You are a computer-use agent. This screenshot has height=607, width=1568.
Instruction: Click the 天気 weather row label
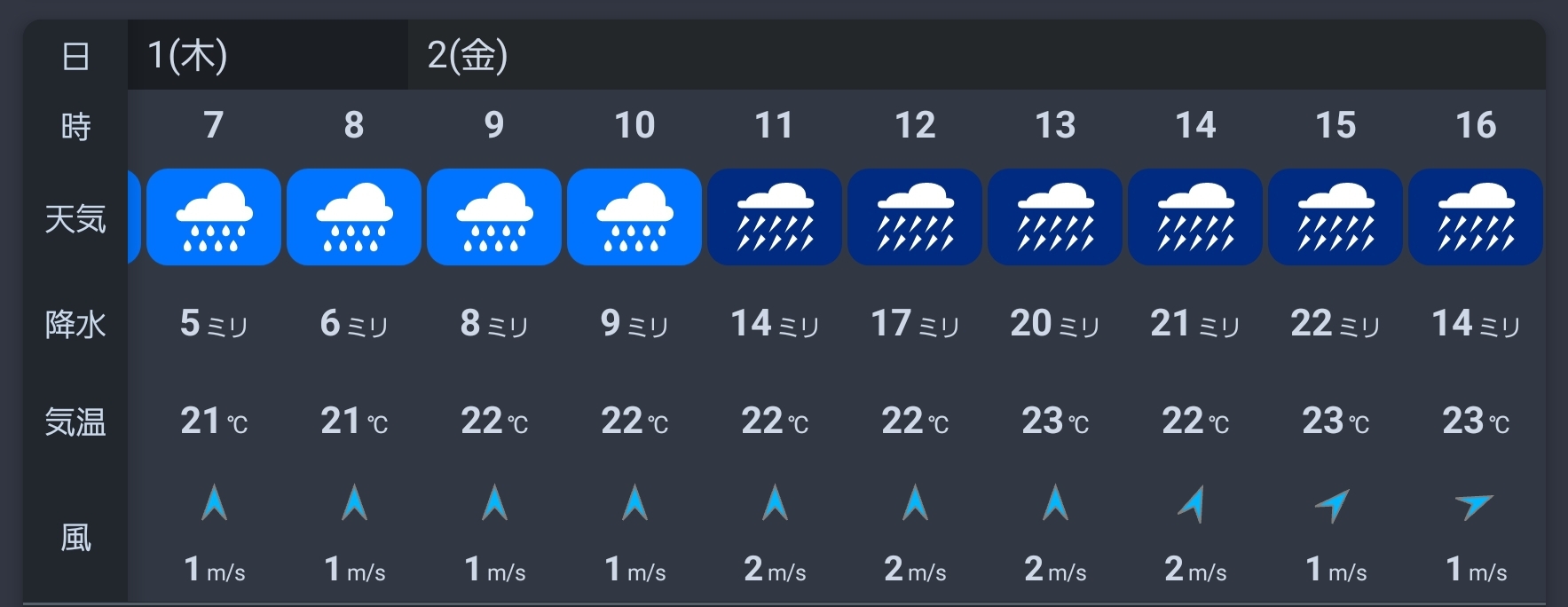coord(75,218)
